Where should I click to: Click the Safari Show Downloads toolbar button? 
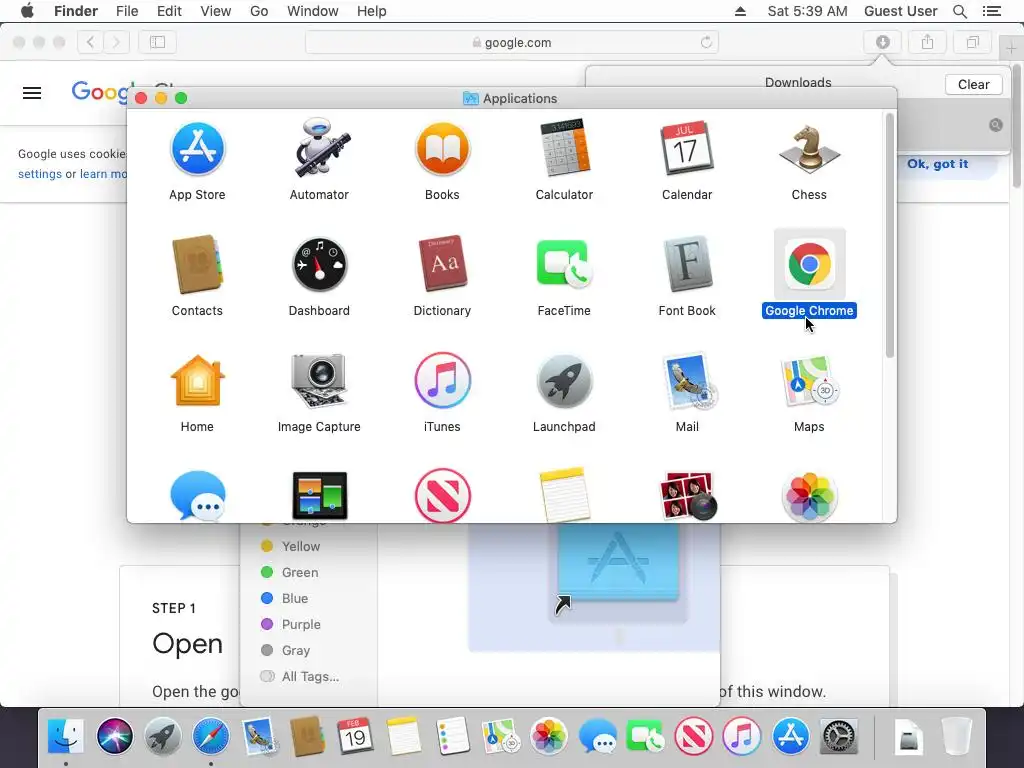[x=882, y=42]
